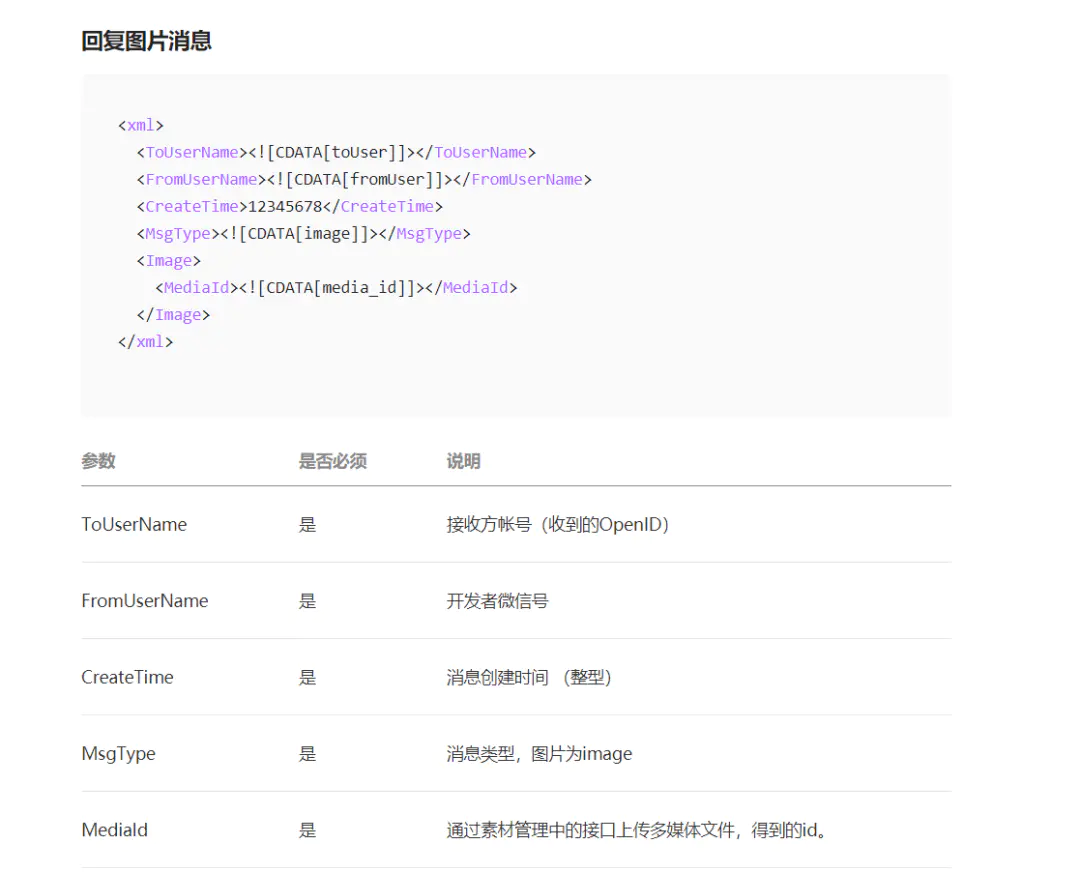Click the MsgType table cell
The height and width of the screenshot is (873, 1080).
(118, 754)
